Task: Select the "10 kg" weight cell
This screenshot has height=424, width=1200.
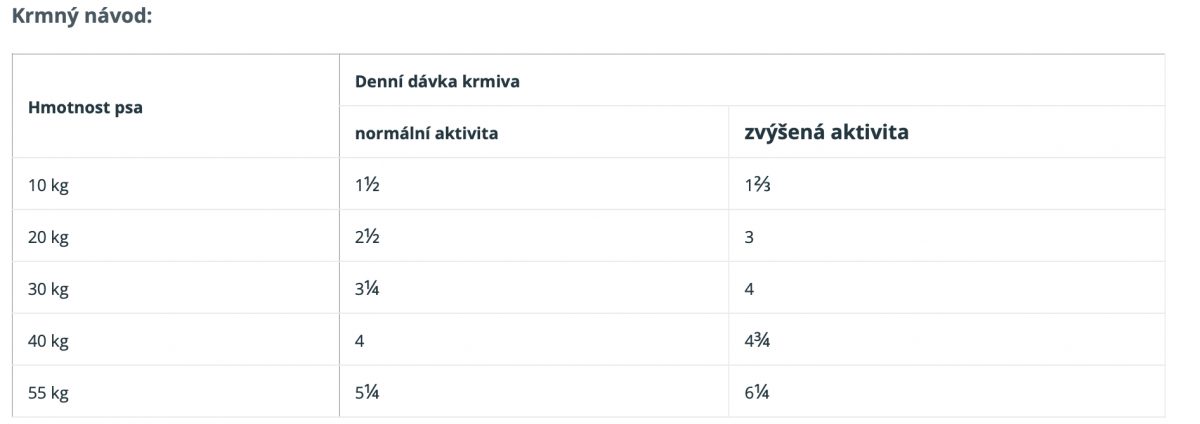Action: (48, 185)
